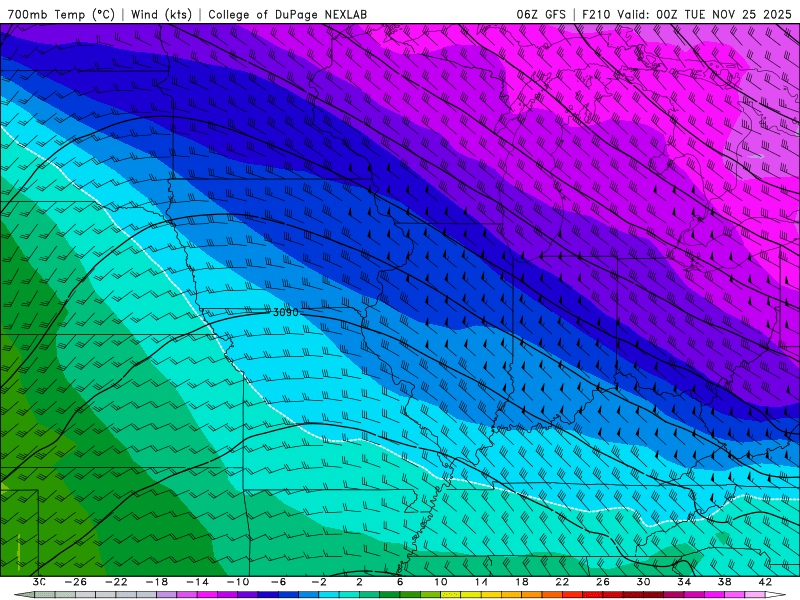The height and width of the screenshot is (600, 800).
Task: Click the '-2' colorbar scale label
Action: (x=319, y=582)
